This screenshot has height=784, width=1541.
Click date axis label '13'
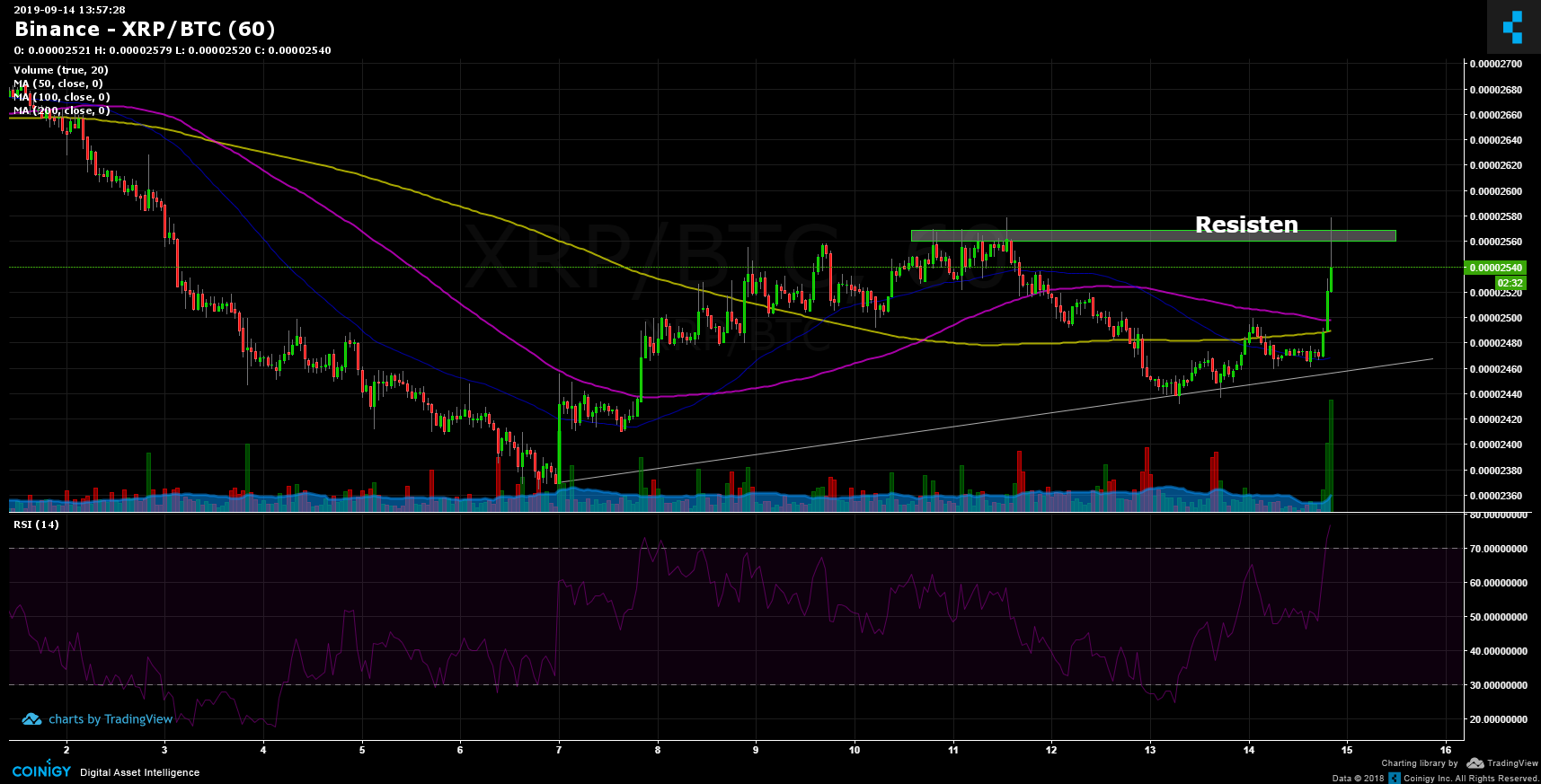1150,750
